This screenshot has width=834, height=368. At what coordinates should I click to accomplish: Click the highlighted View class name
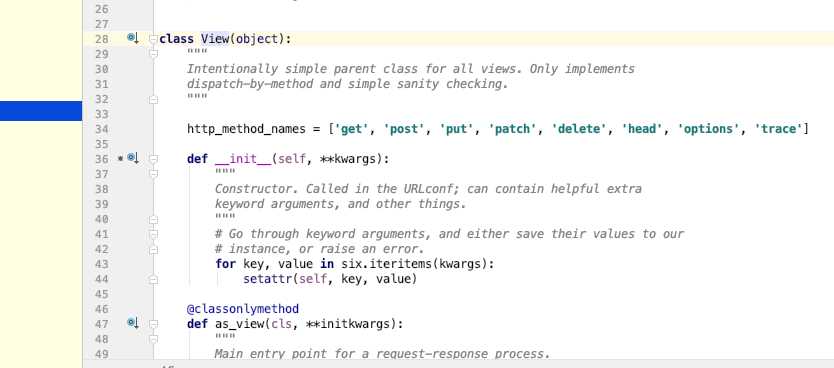tap(215, 39)
